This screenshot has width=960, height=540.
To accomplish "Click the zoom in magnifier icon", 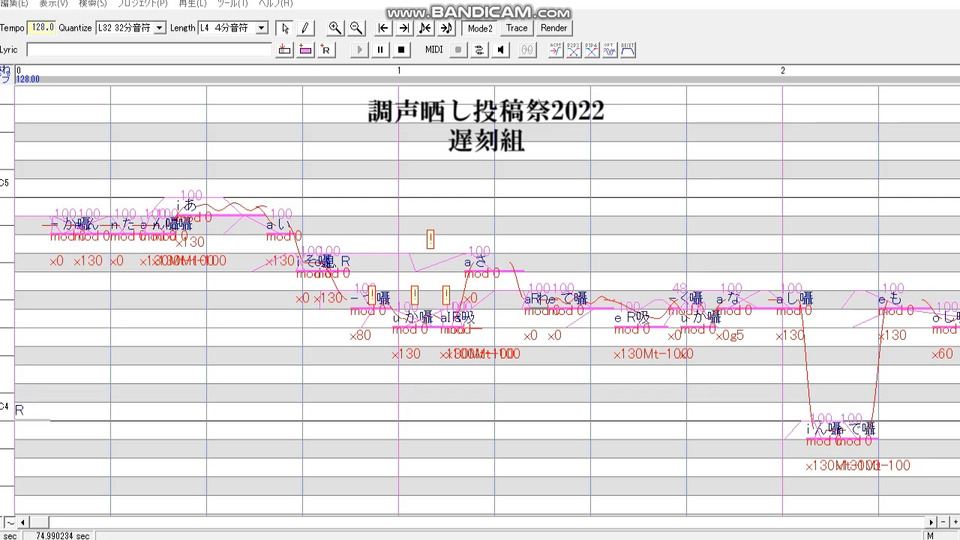I will point(335,28).
